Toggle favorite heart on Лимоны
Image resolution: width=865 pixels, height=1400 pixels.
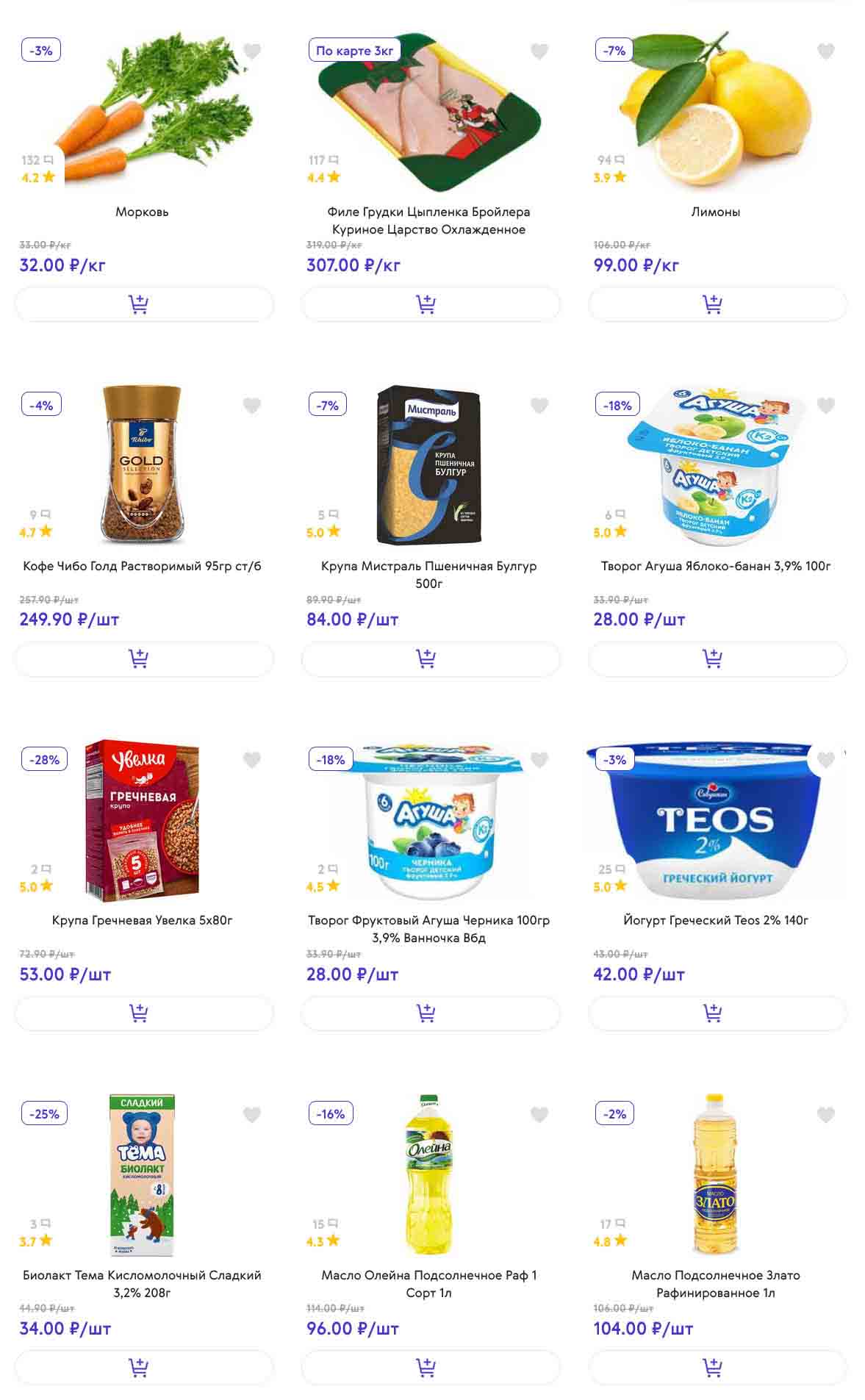pos(826,51)
